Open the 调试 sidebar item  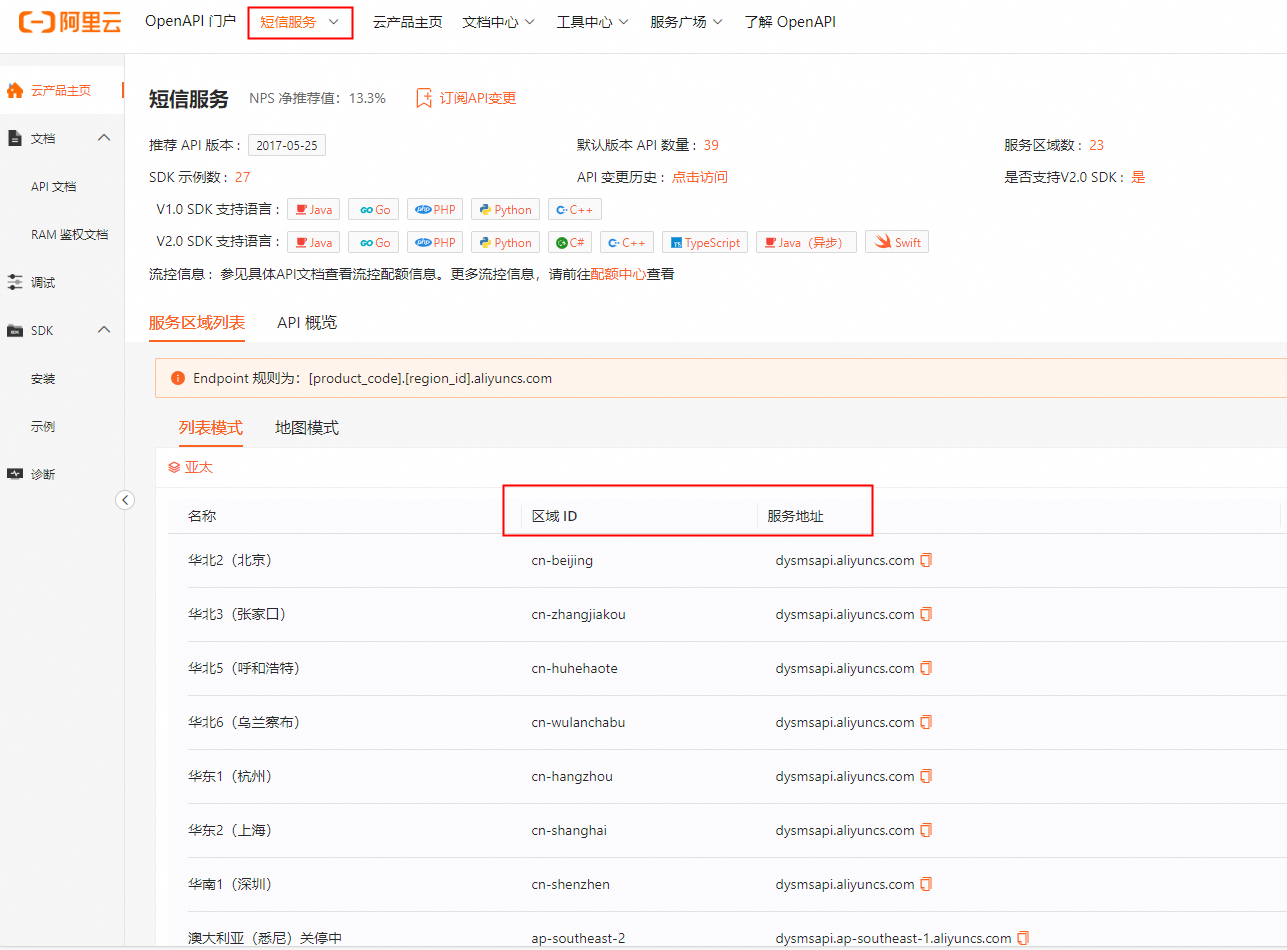[x=43, y=283]
